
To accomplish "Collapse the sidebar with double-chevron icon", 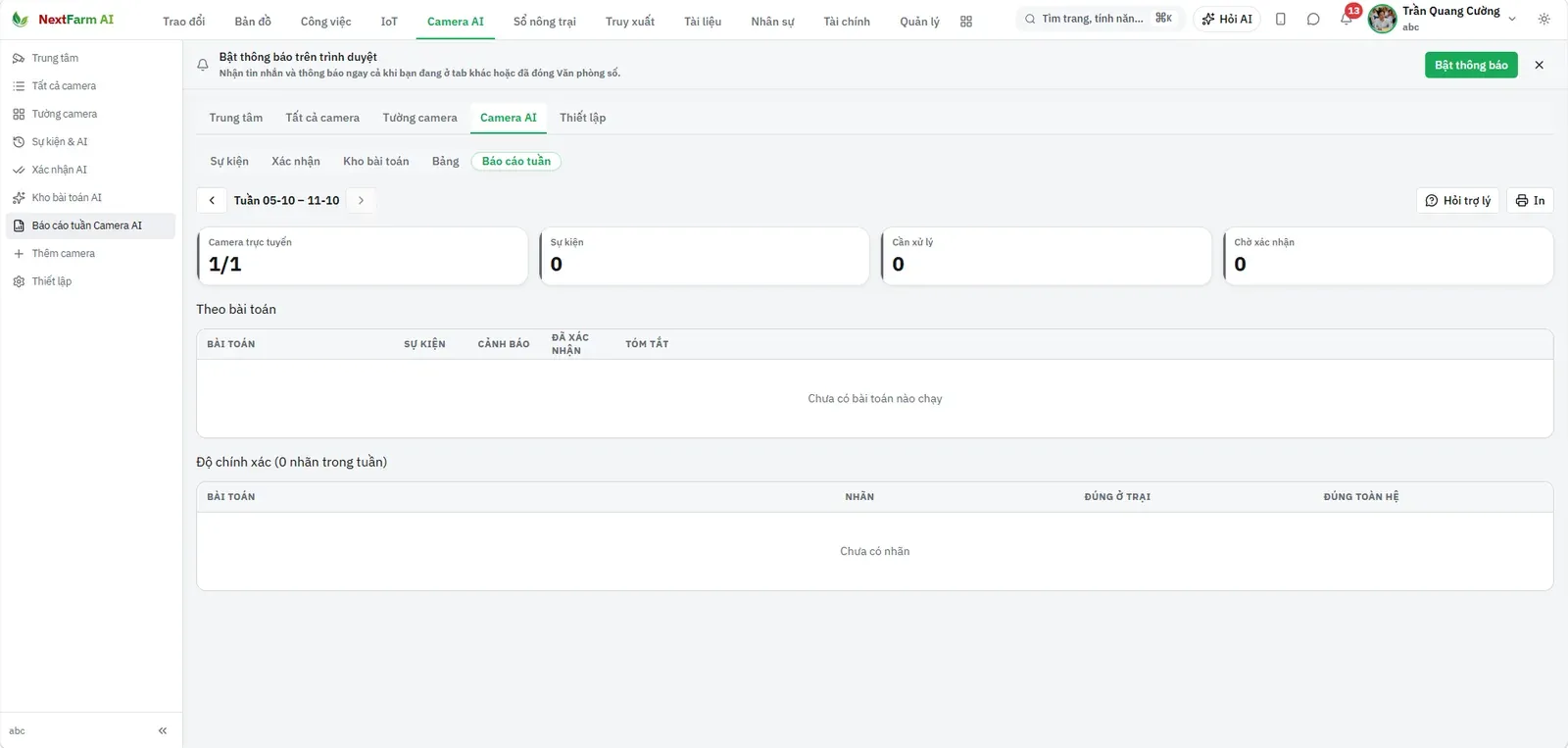I will tap(163, 730).
